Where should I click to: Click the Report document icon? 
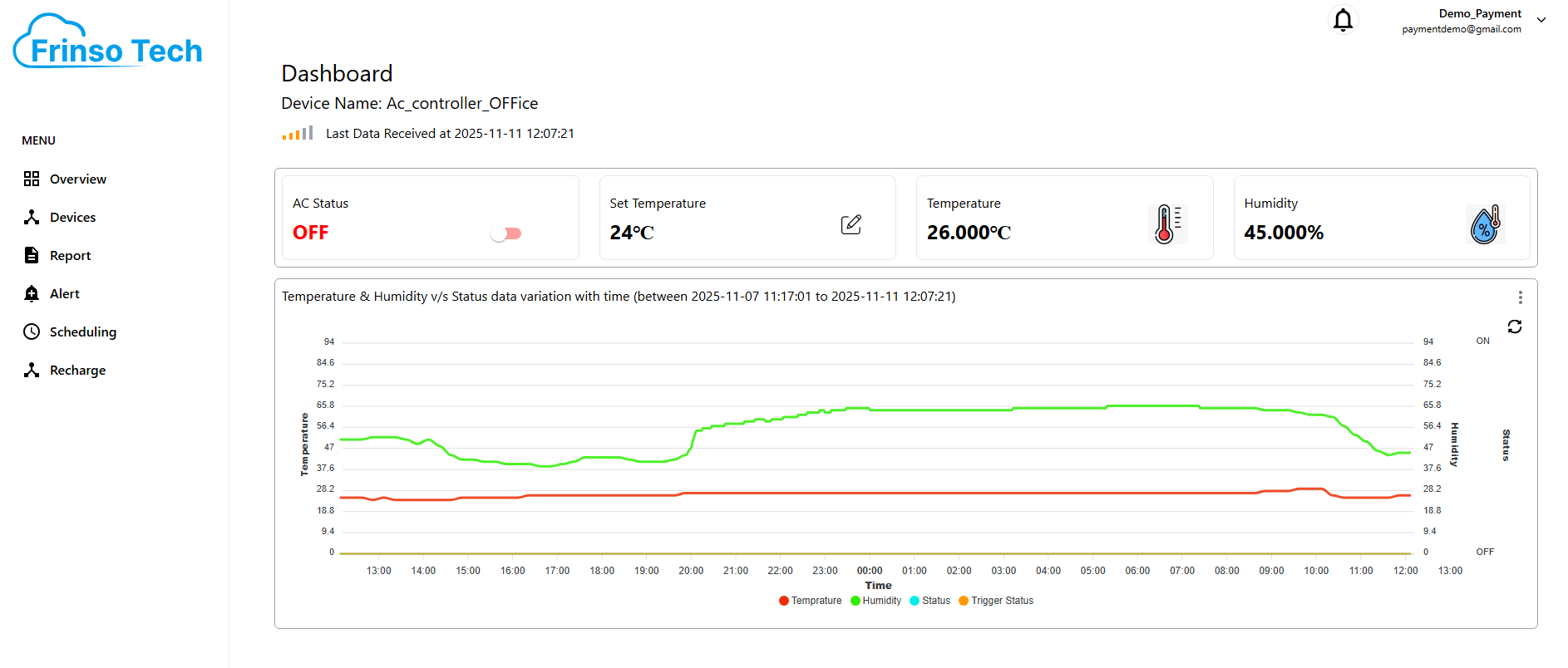(x=32, y=255)
